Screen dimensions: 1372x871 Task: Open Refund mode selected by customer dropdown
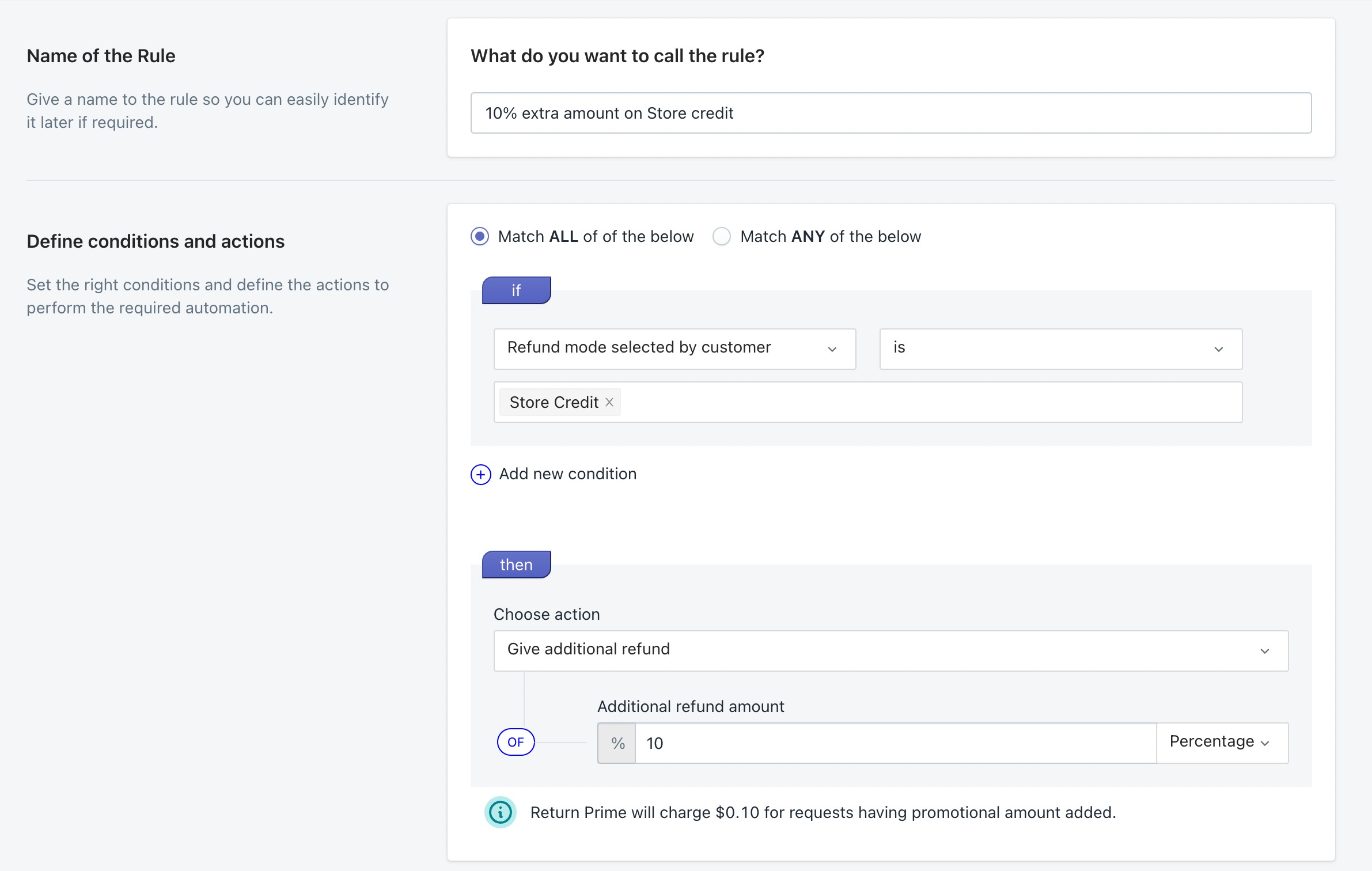pos(674,349)
